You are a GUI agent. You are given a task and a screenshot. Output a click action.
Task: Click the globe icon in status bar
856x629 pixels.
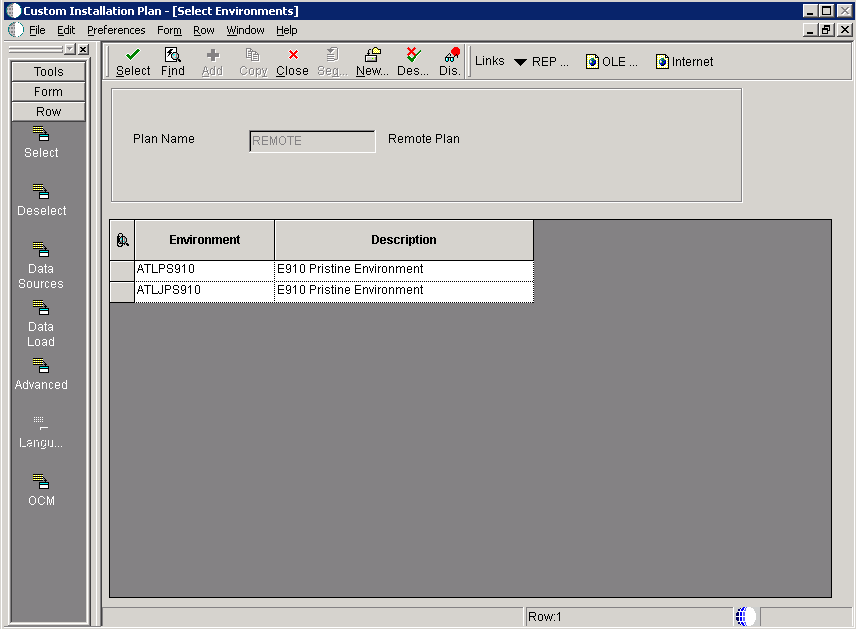pos(745,616)
